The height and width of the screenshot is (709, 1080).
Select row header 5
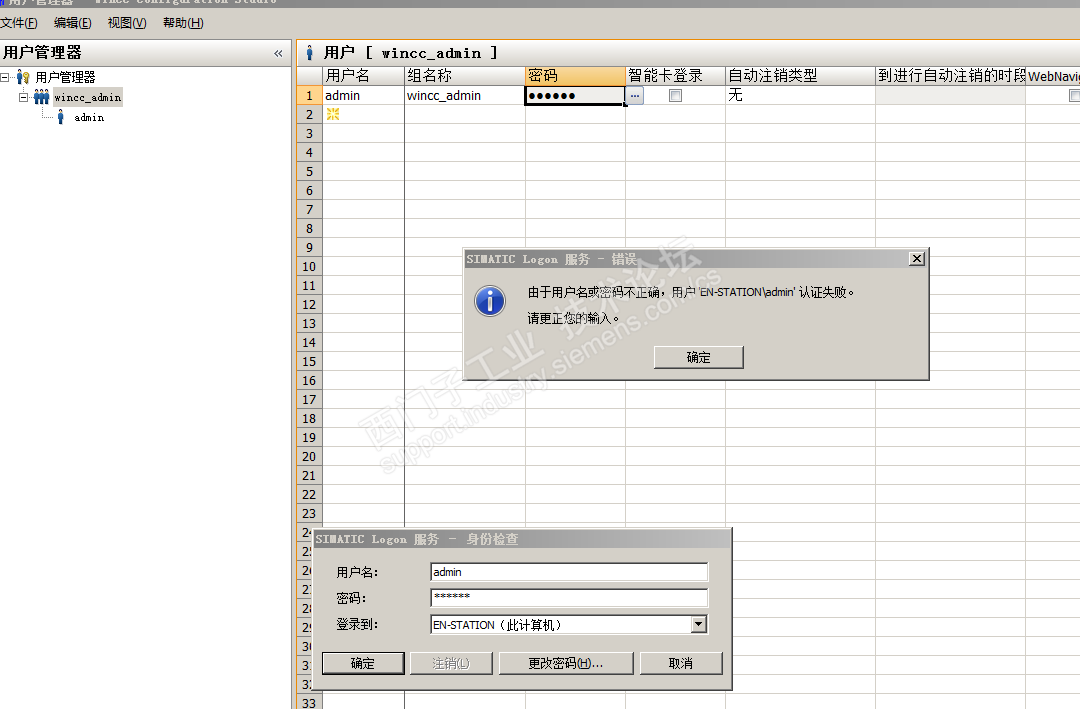[309, 172]
